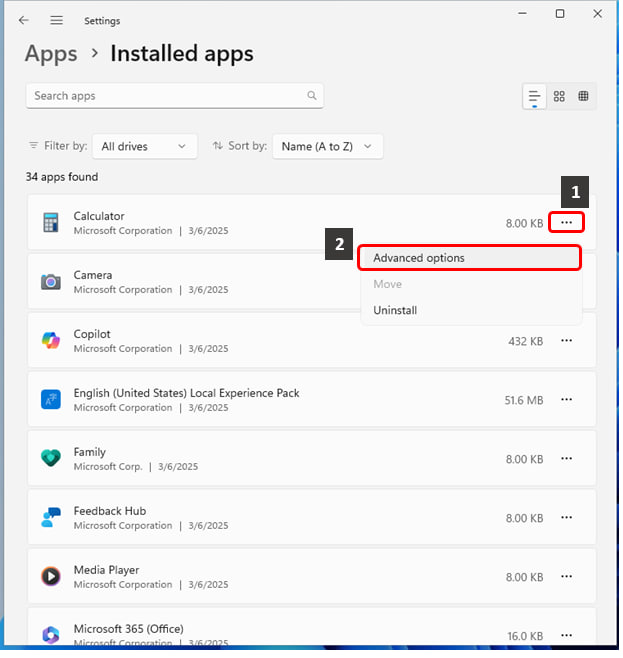Close the Settings window
Image resolution: width=623 pixels, height=658 pixels.
coord(597,14)
